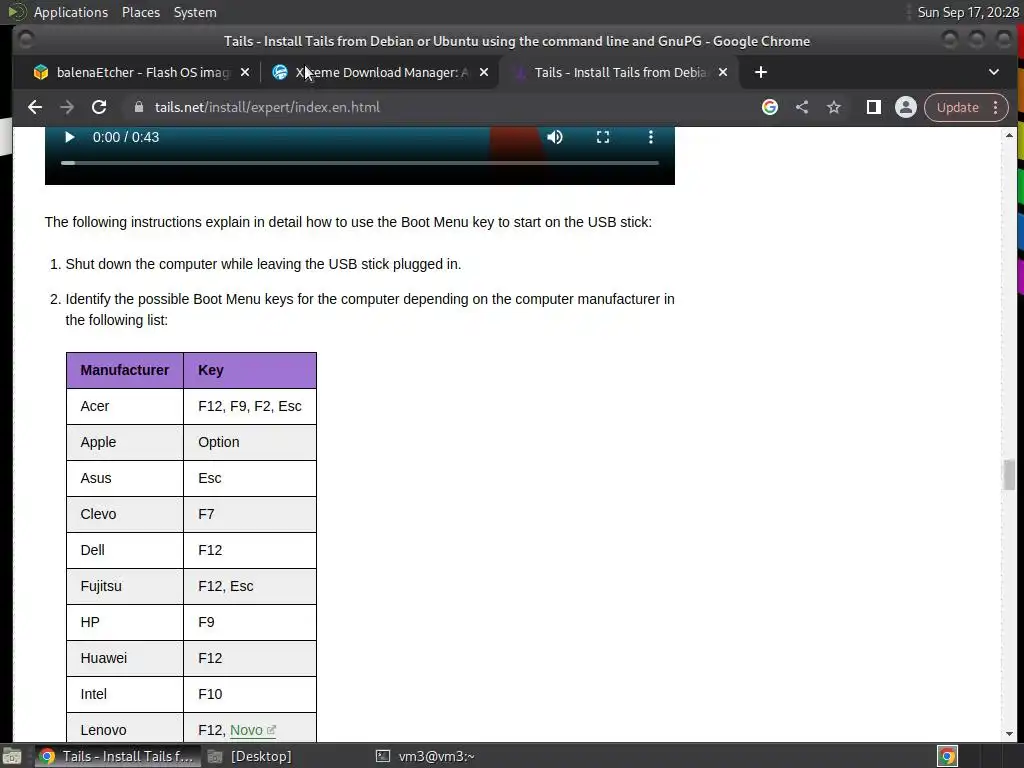
Task: Select the F9 key cell for HP
Action: click(250, 622)
